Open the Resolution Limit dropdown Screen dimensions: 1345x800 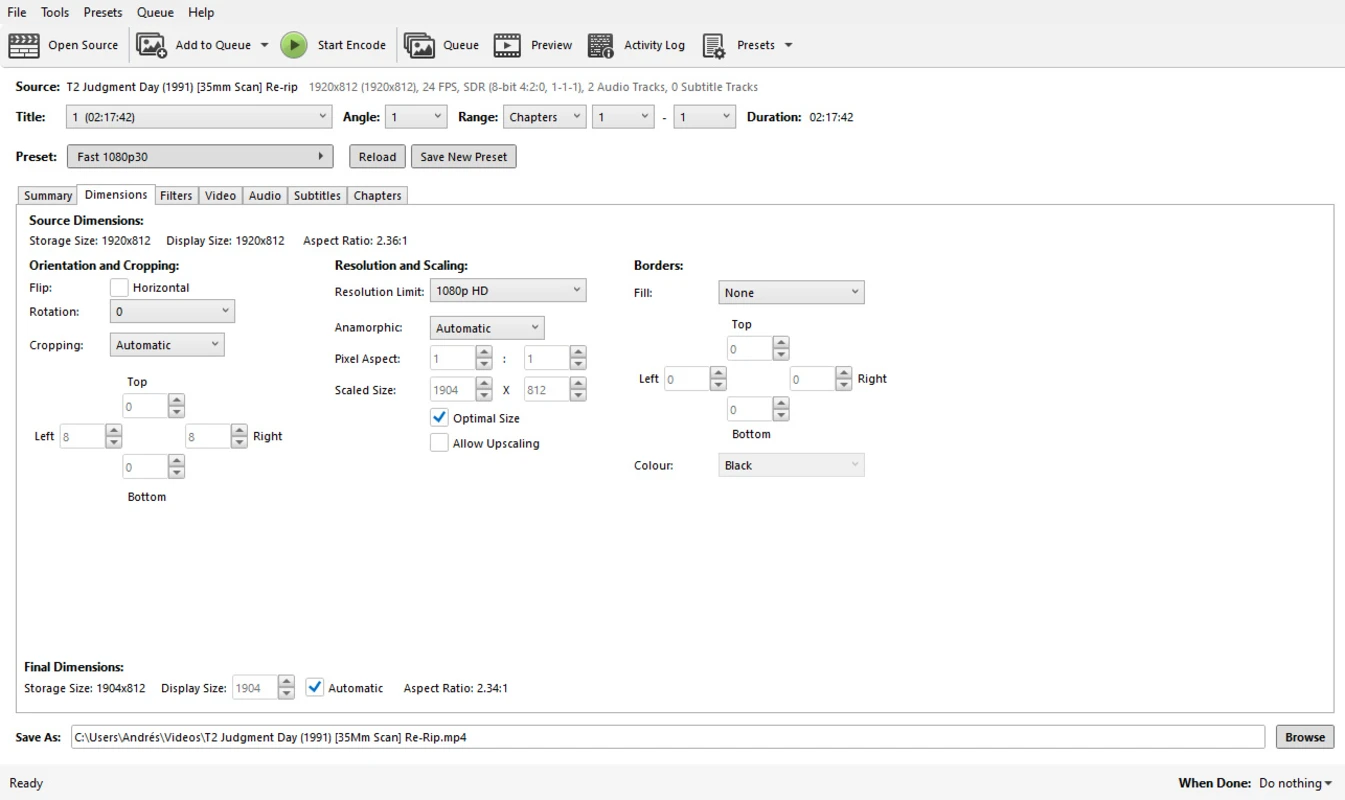[x=508, y=291]
